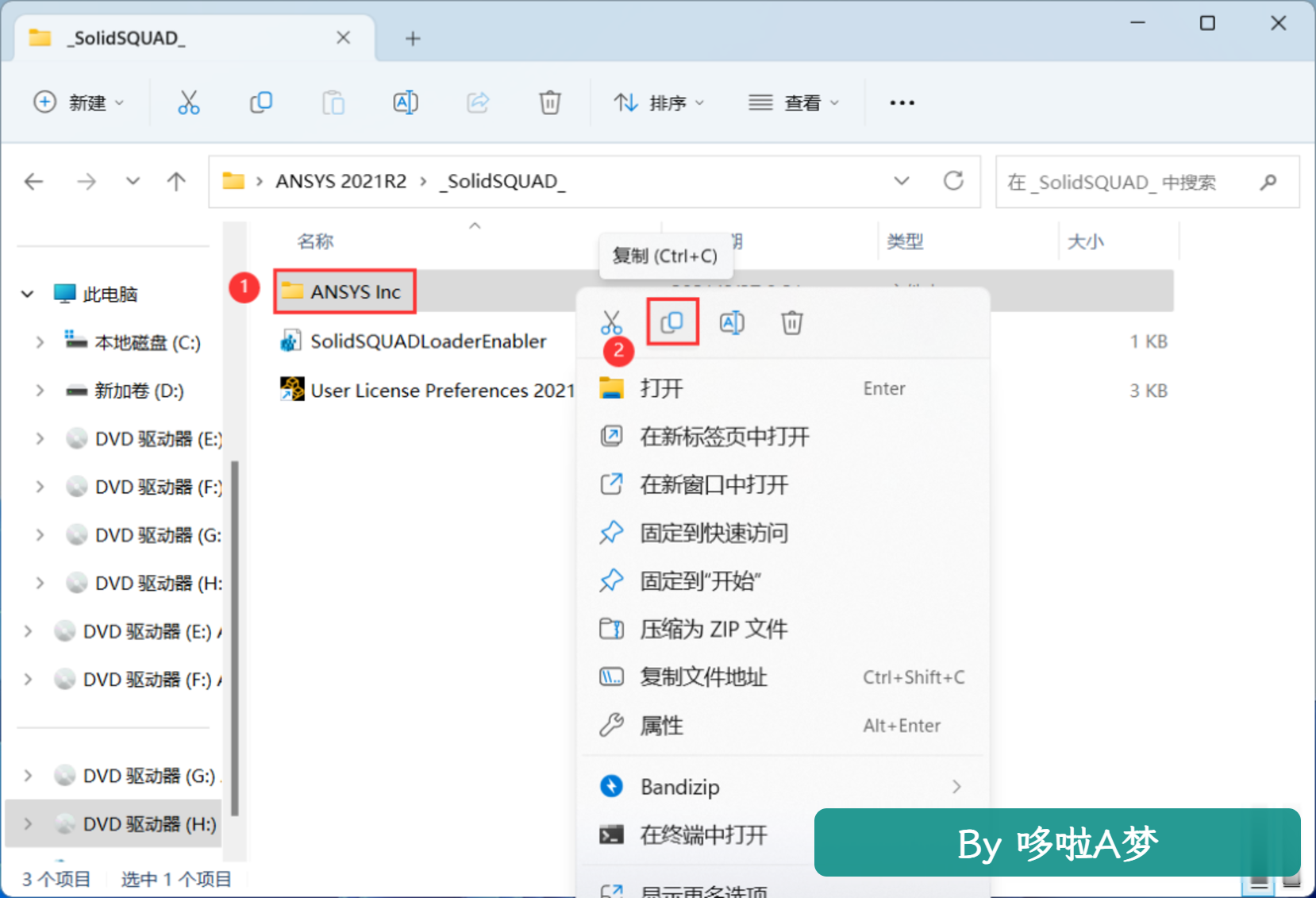Select 此电脑 in the navigation pane
Image resolution: width=1316 pixels, height=898 pixels.
pyautogui.click(x=96, y=295)
